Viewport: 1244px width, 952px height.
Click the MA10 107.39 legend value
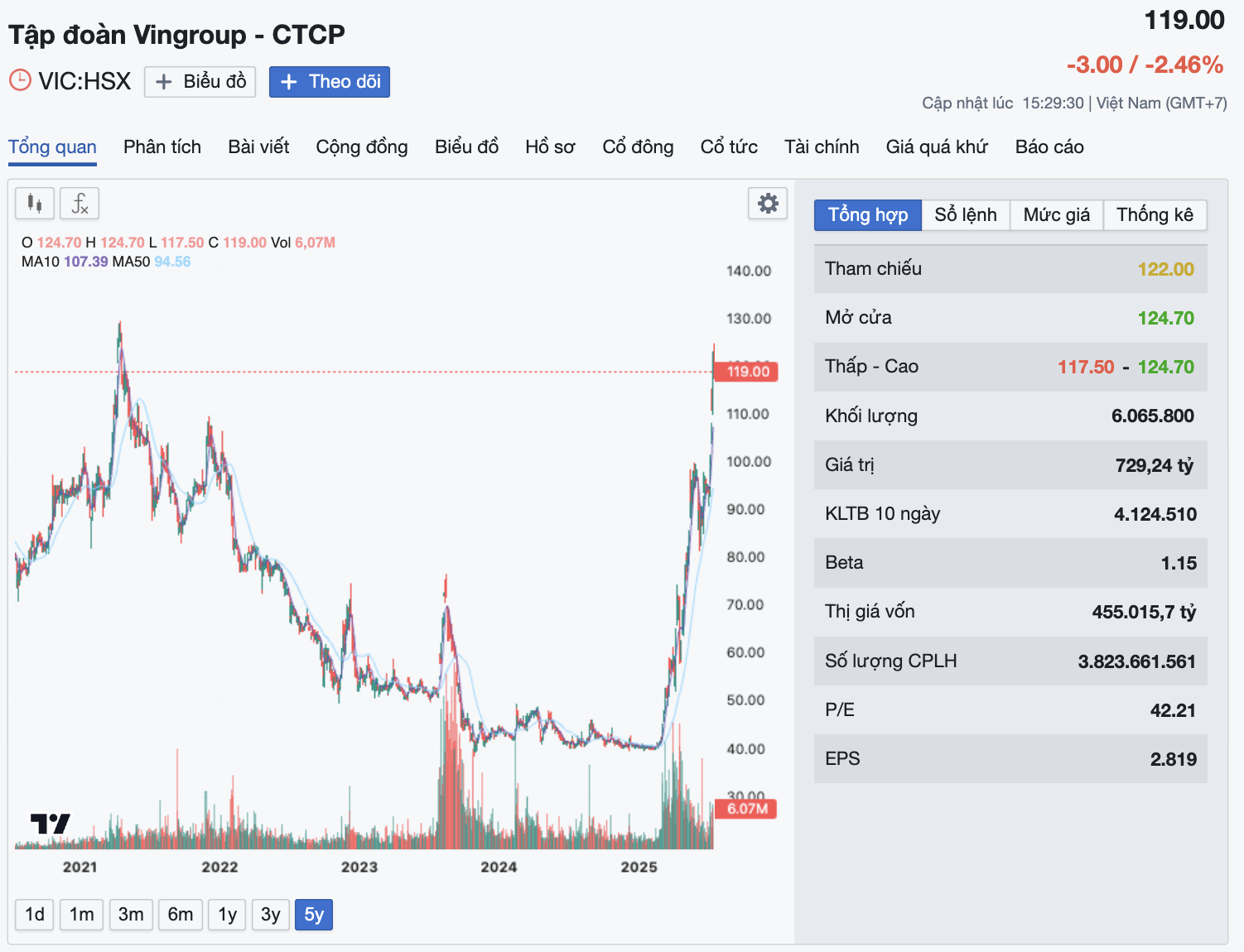click(86, 262)
